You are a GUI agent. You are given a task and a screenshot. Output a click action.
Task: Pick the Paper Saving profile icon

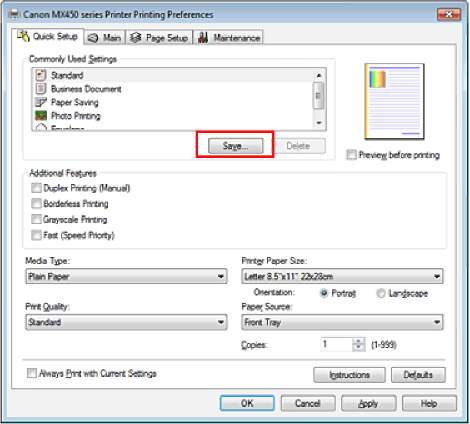coord(41,102)
